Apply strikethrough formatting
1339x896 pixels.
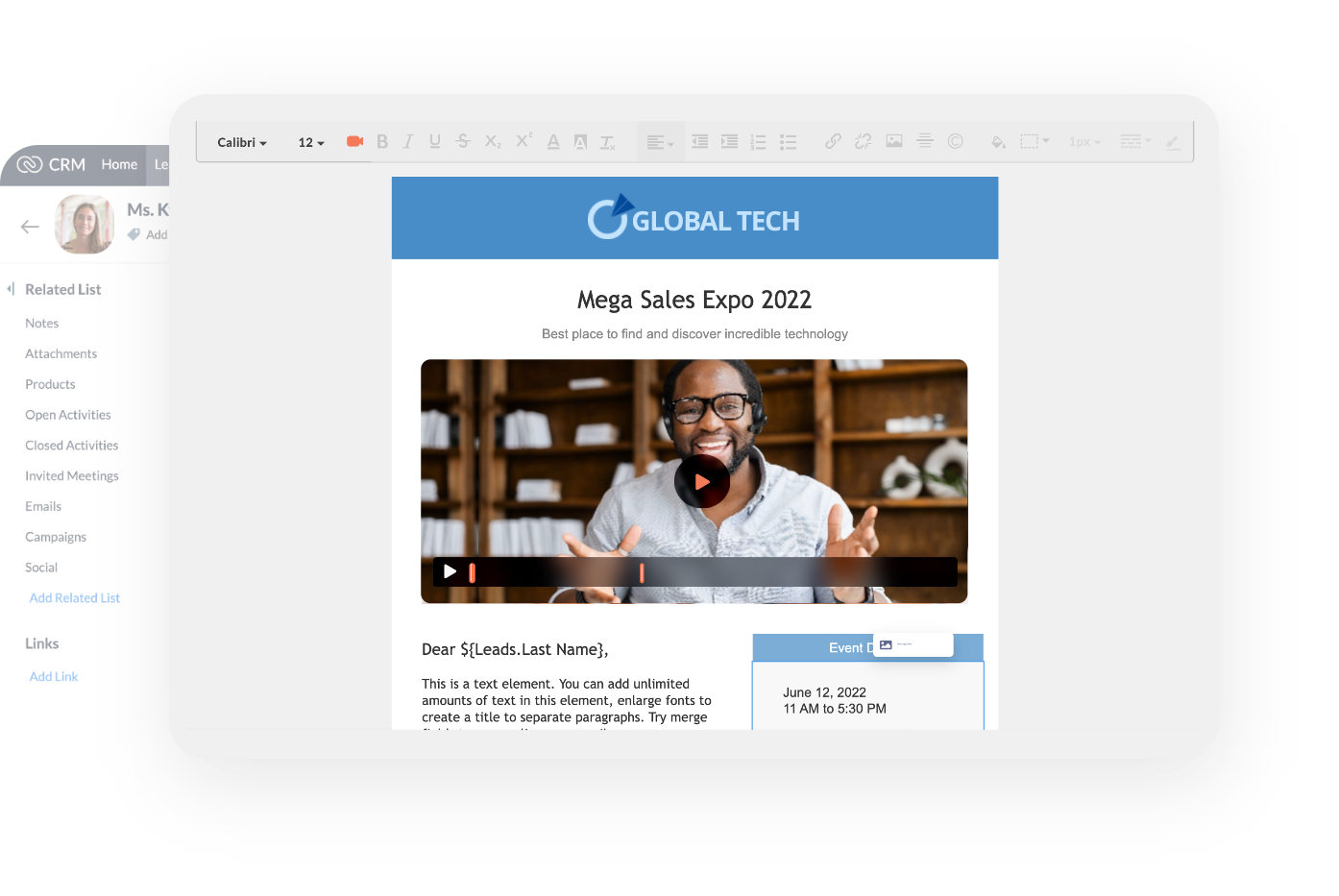(x=463, y=141)
